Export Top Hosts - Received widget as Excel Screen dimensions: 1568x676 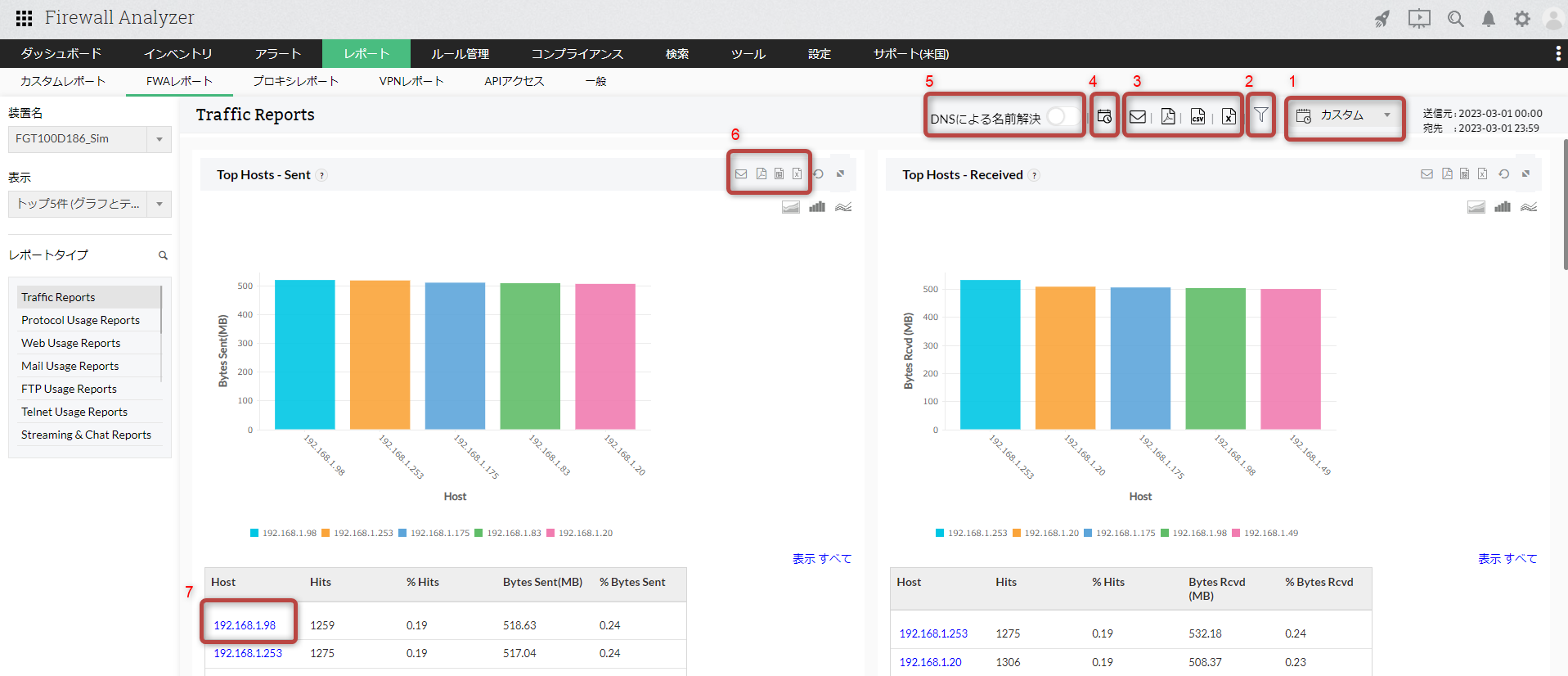click(x=1482, y=174)
